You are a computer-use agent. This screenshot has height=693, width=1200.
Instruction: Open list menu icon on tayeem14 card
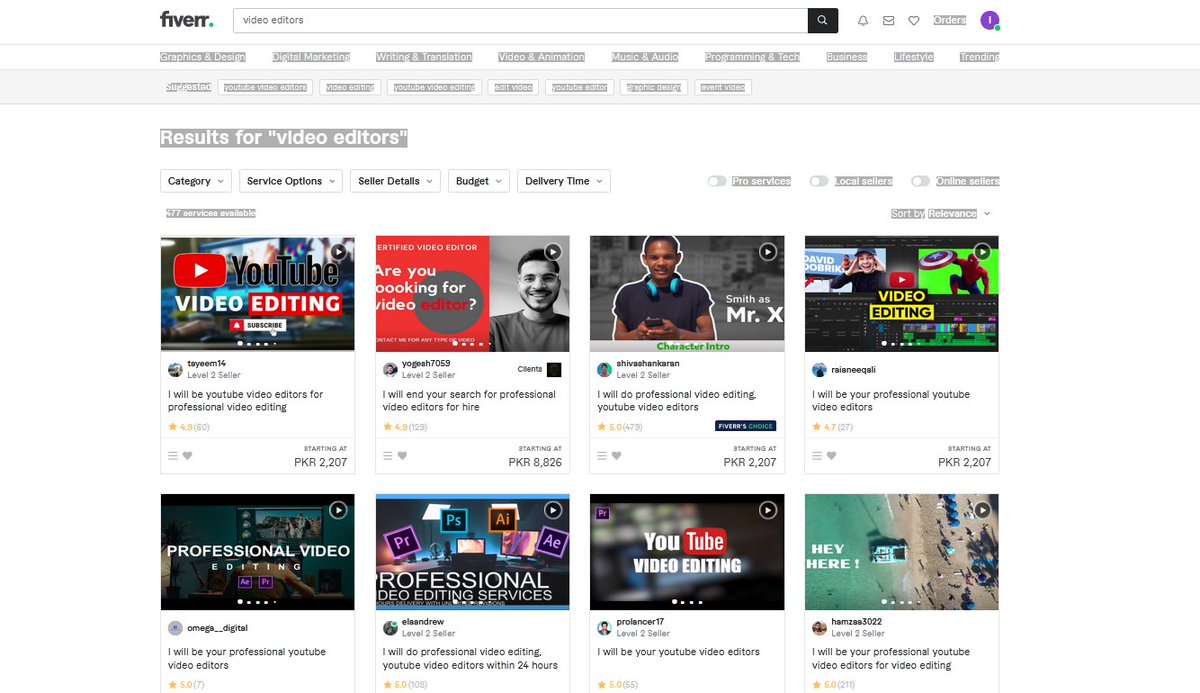173,456
